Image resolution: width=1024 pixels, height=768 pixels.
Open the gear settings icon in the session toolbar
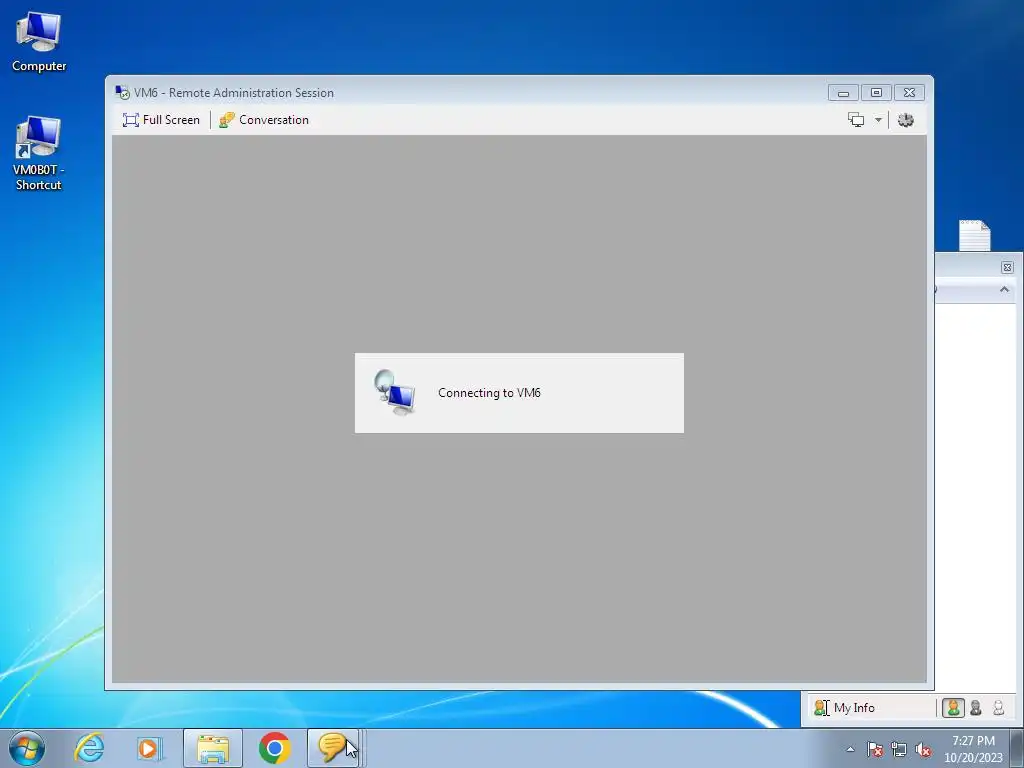(906, 120)
